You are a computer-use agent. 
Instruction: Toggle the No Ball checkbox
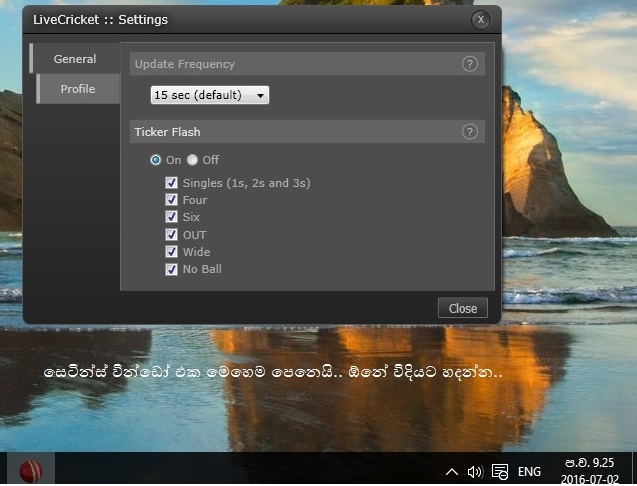[171, 269]
